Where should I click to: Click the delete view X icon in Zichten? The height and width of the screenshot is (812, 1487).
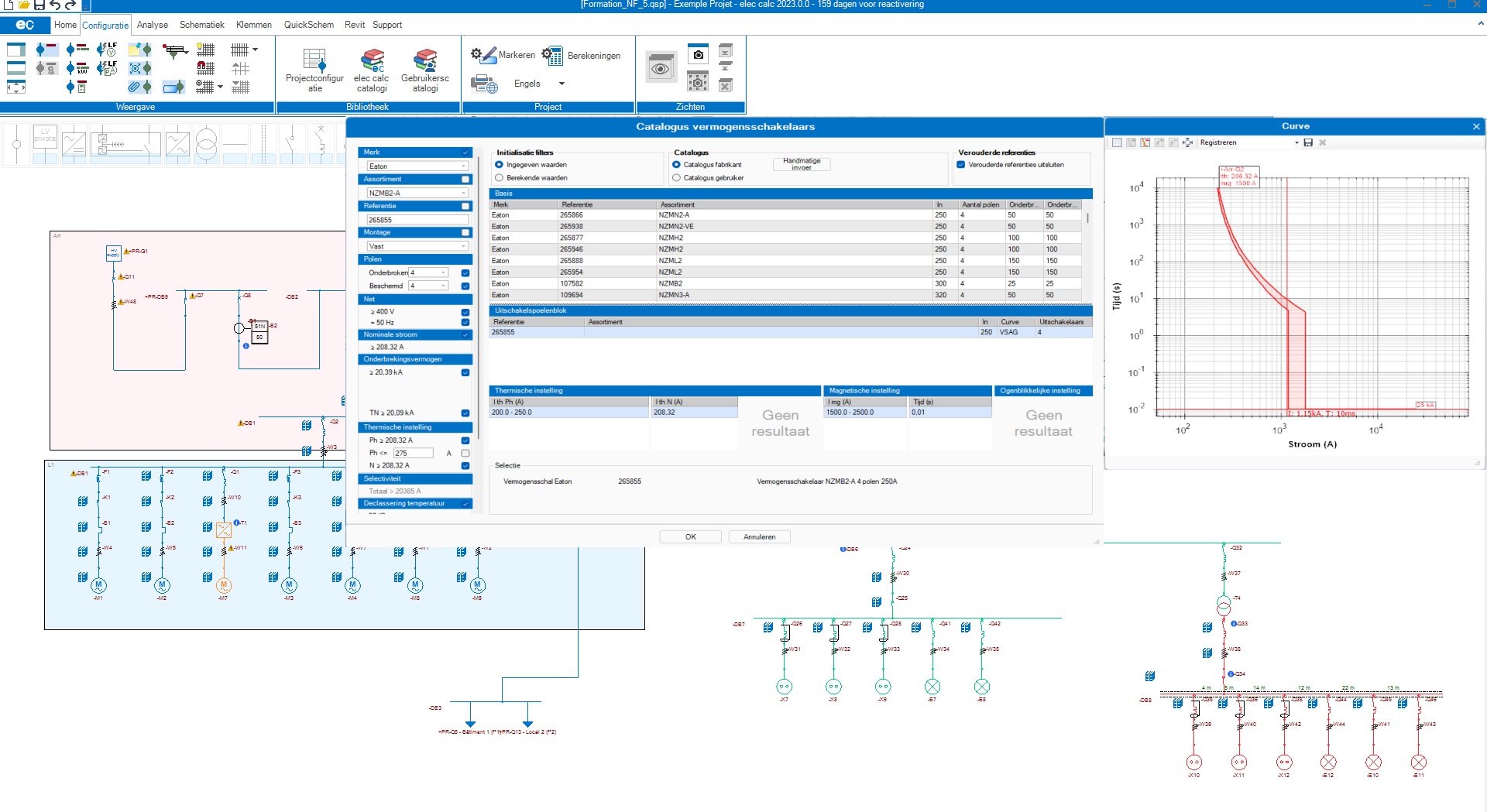[726, 85]
